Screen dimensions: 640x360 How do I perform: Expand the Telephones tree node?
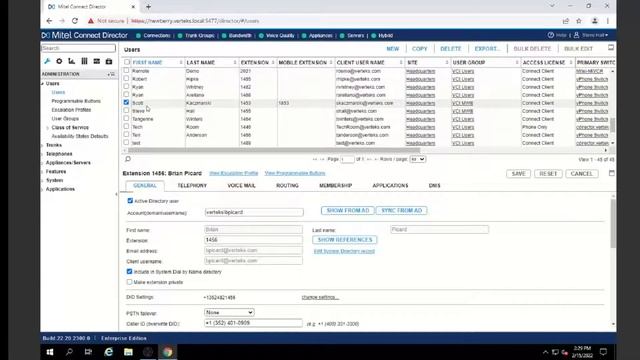click(x=42, y=154)
